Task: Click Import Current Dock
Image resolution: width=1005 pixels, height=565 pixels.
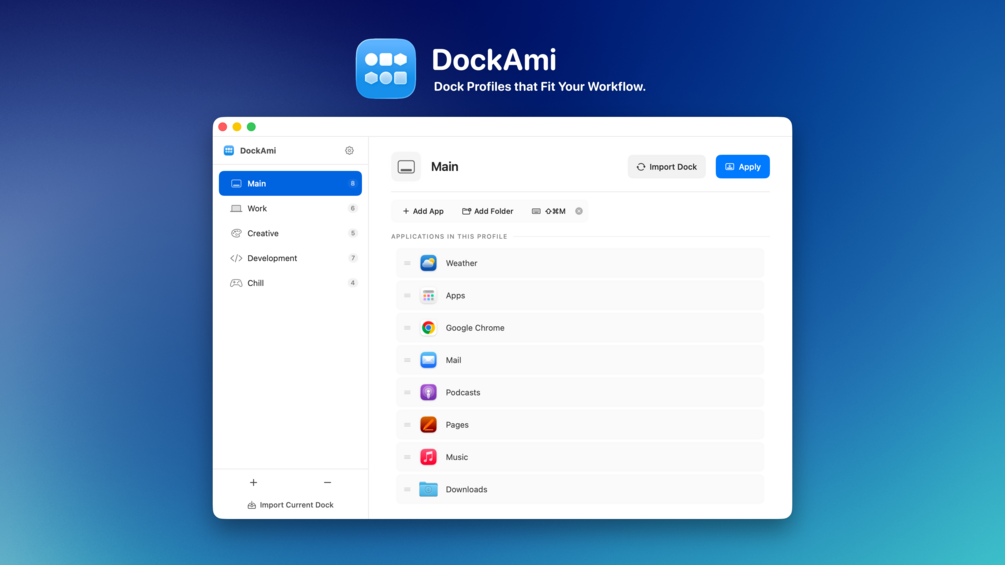Action: point(290,505)
